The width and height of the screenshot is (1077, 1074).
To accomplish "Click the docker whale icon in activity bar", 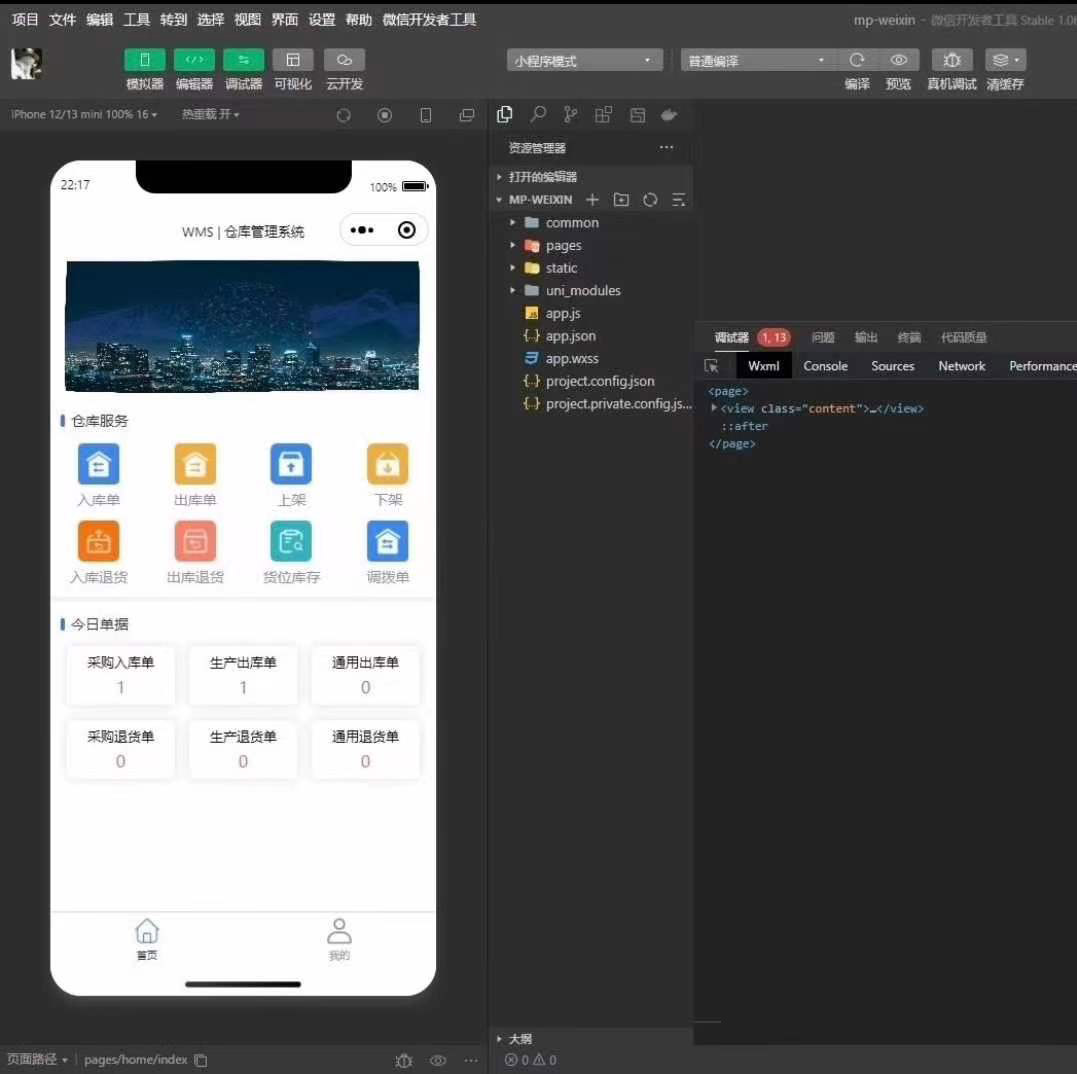I will coord(669,115).
